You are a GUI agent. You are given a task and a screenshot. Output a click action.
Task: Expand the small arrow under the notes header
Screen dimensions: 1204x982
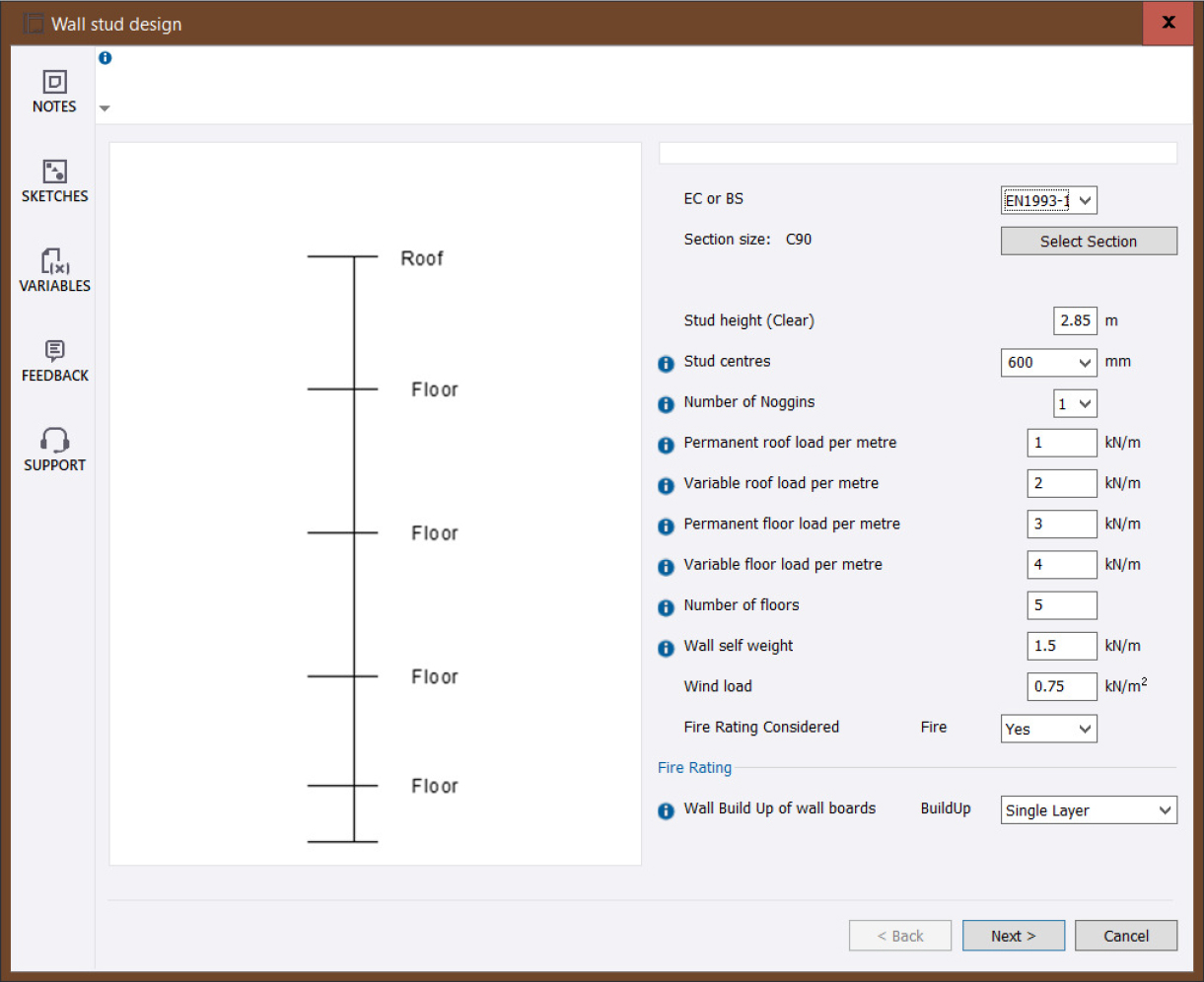[x=105, y=108]
